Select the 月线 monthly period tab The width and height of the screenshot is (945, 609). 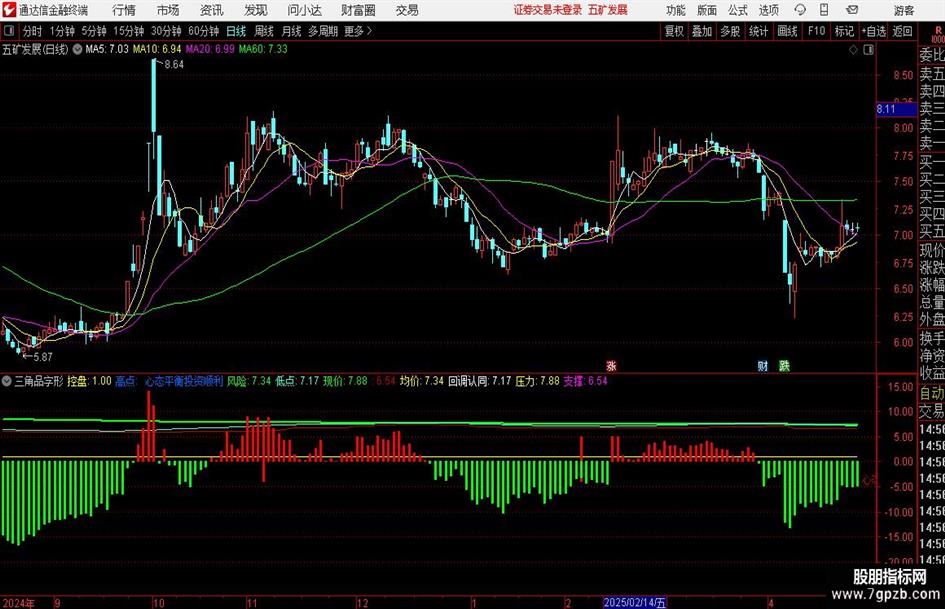291,31
